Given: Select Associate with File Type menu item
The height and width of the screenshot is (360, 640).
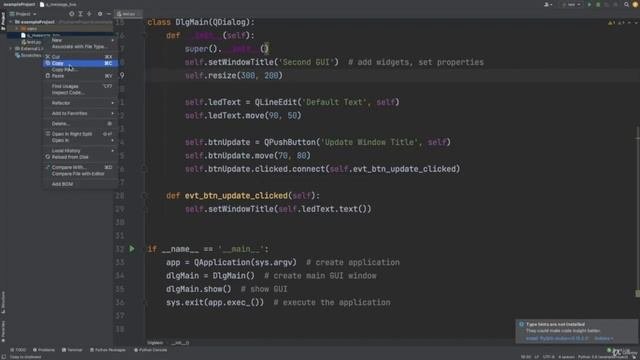Looking at the screenshot, I should (80, 47).
